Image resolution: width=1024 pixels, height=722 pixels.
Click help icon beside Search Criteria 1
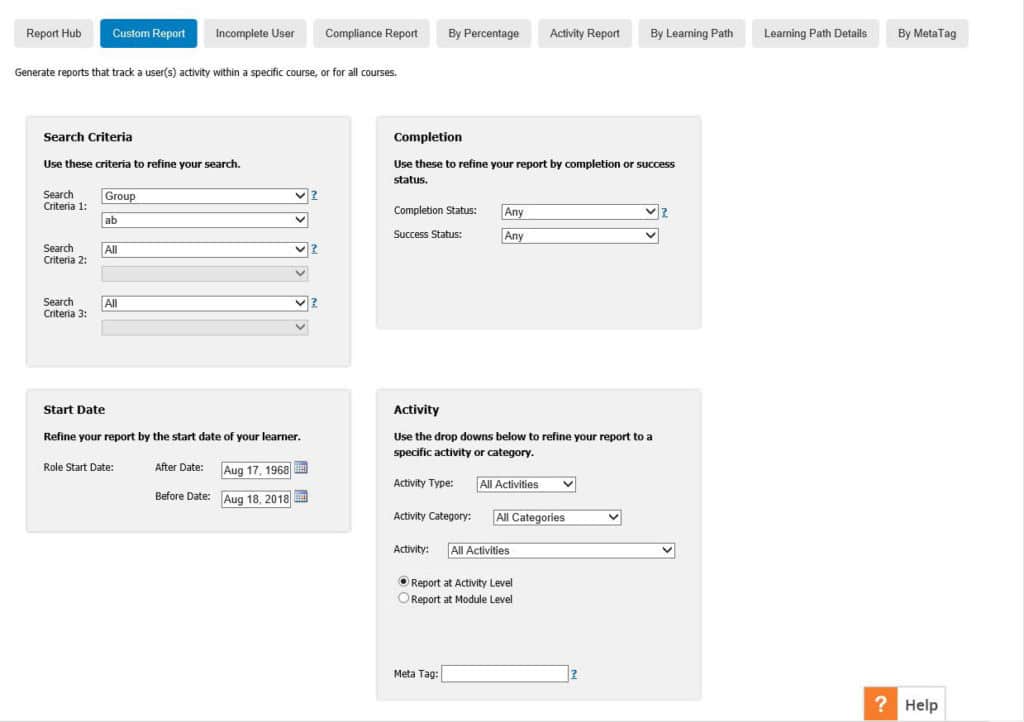click(x=314, y=196)
